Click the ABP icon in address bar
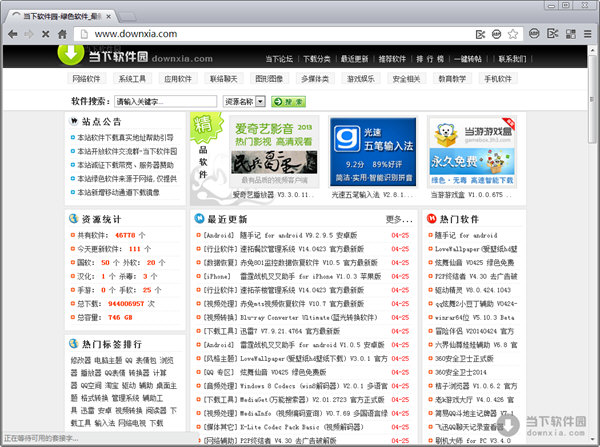This screenshot has width=600, height=447. [x=496, y=34]
